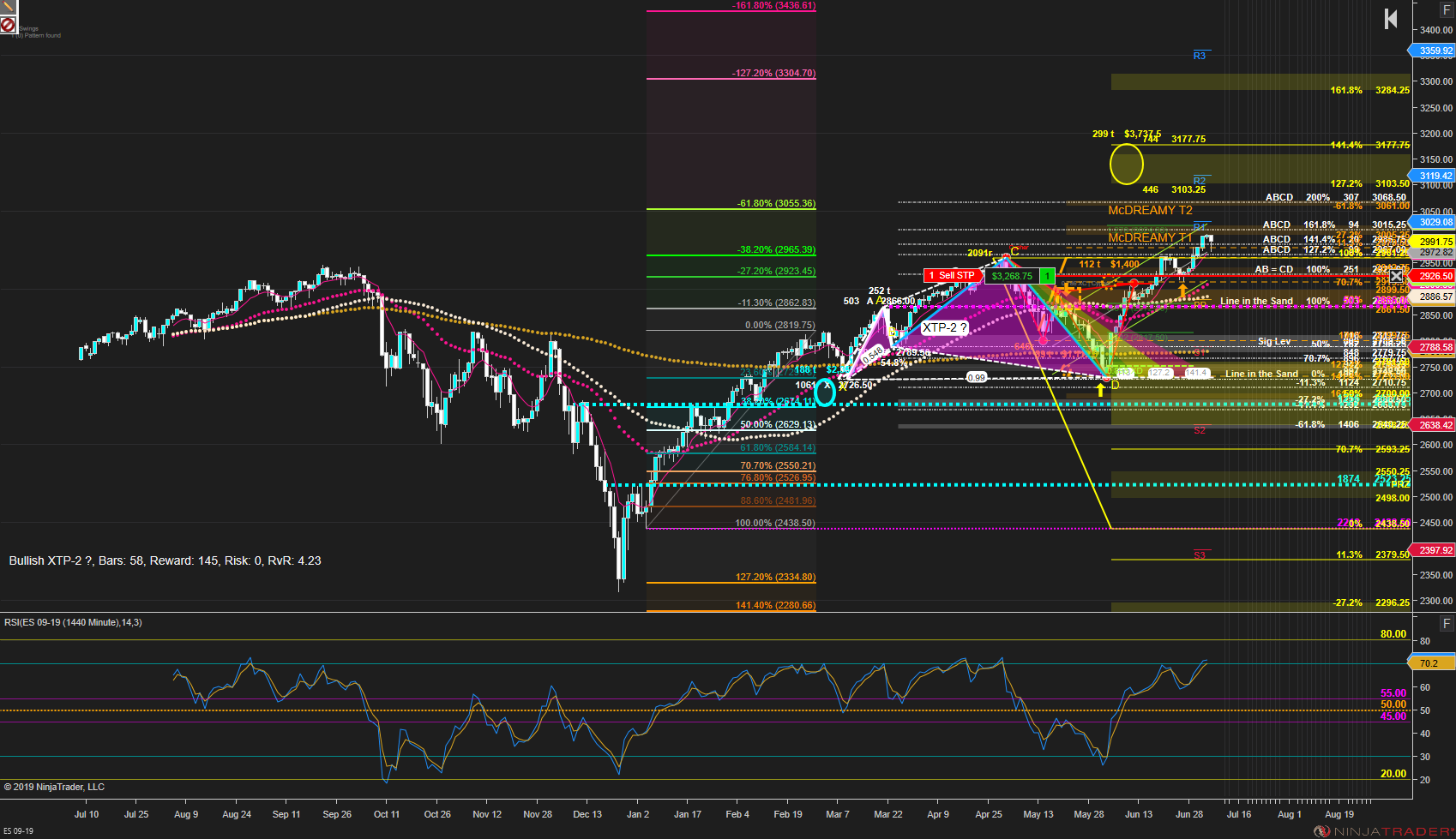Click the $3,268.75 order price label

pyautogui.click(x=1012, y=276)
